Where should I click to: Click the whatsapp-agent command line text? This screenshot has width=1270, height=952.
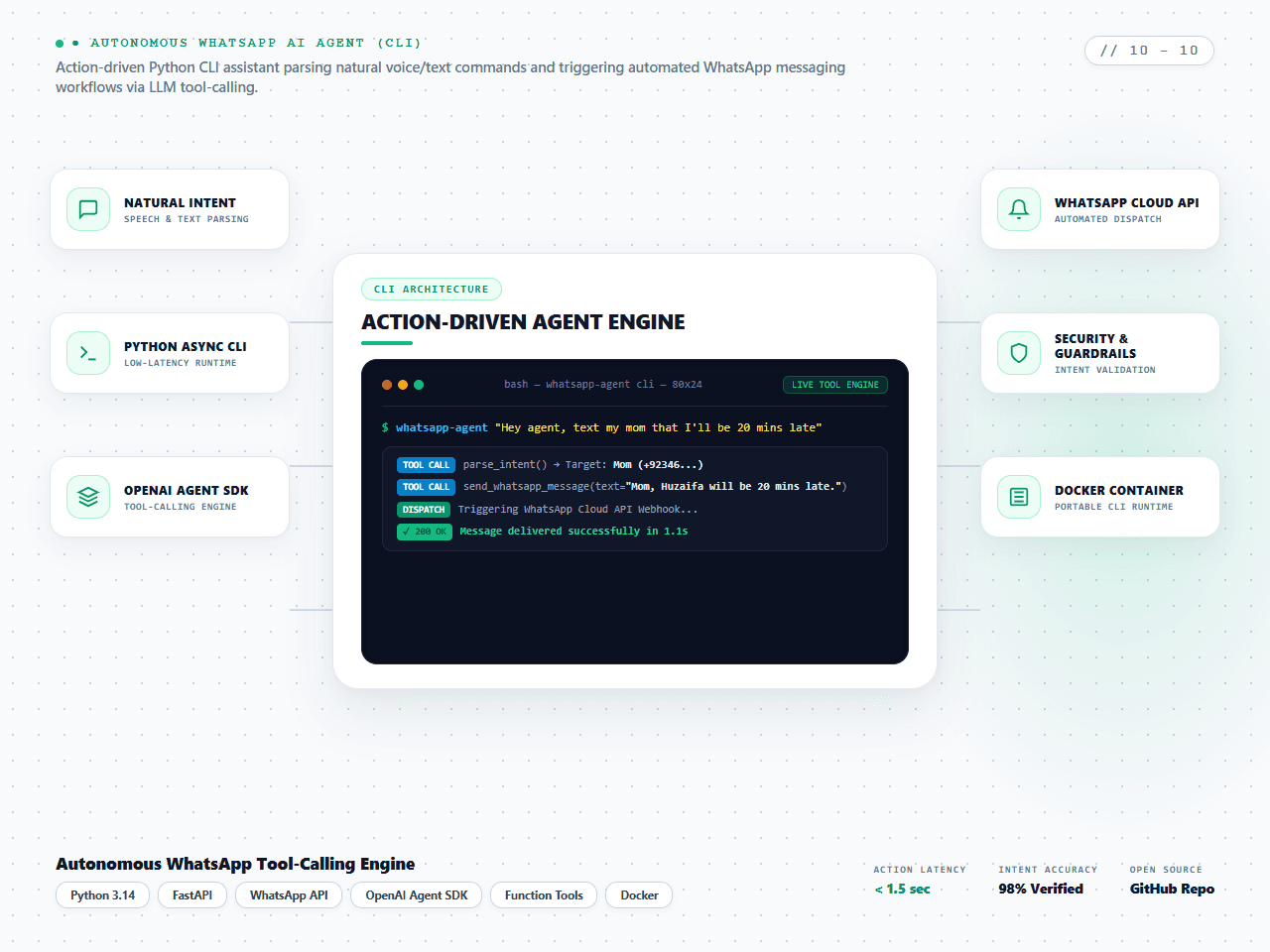coord(601,428)
